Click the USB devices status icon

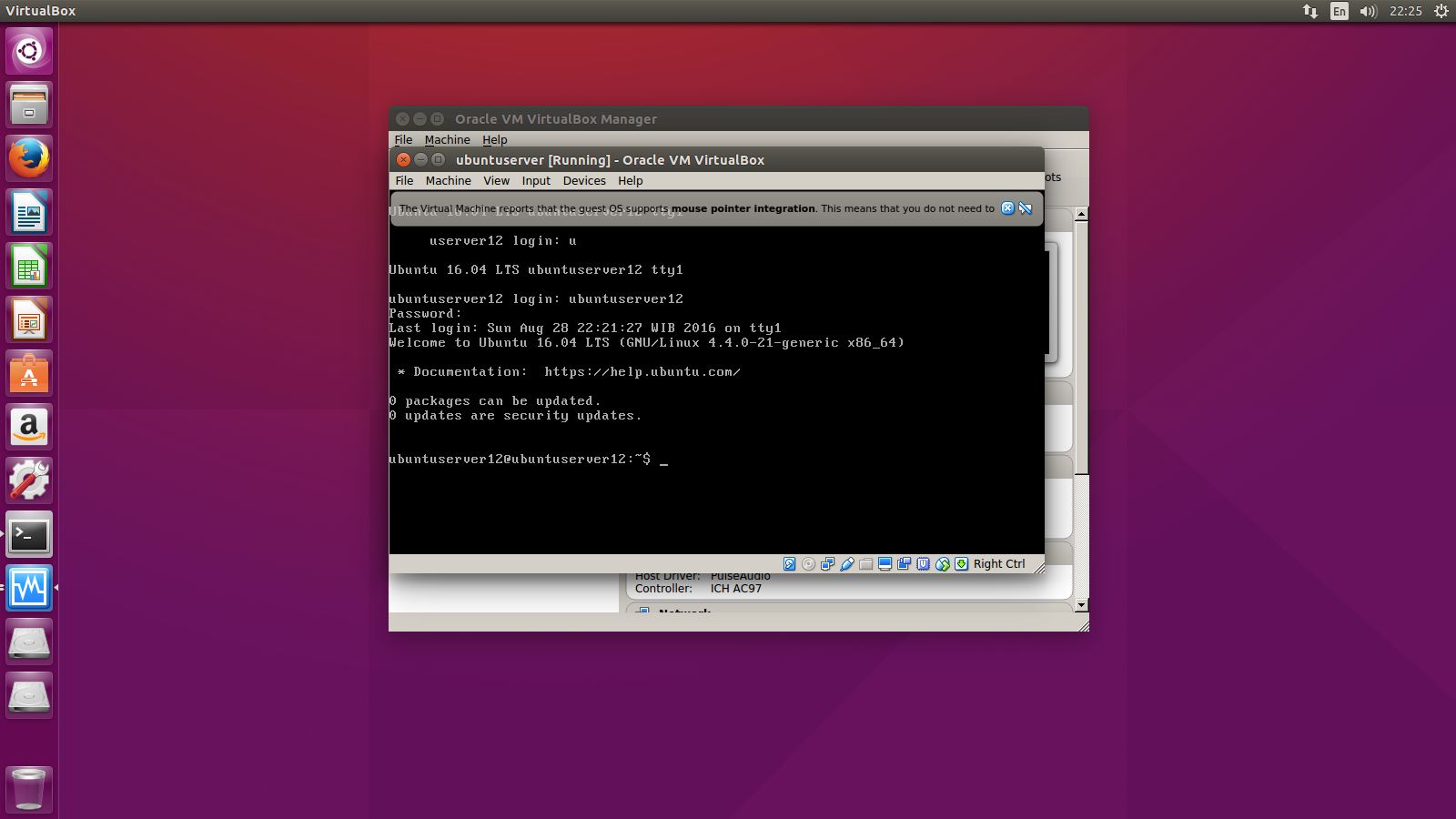click(847, 564)
